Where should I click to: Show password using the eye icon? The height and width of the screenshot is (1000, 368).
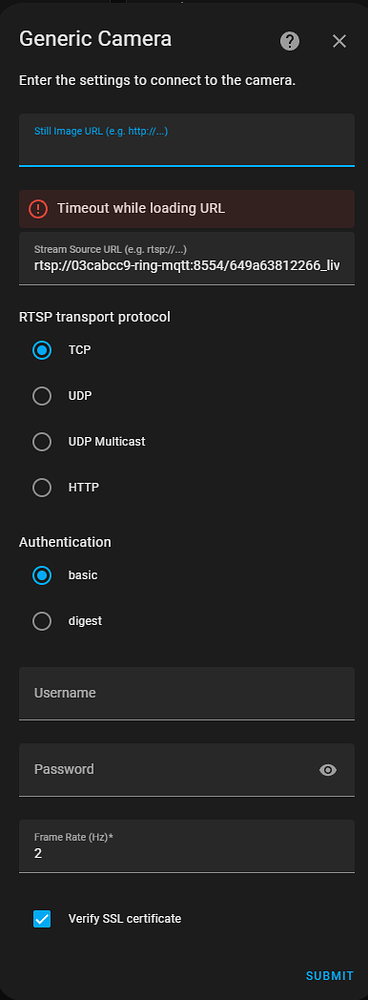tap(328, 770)
